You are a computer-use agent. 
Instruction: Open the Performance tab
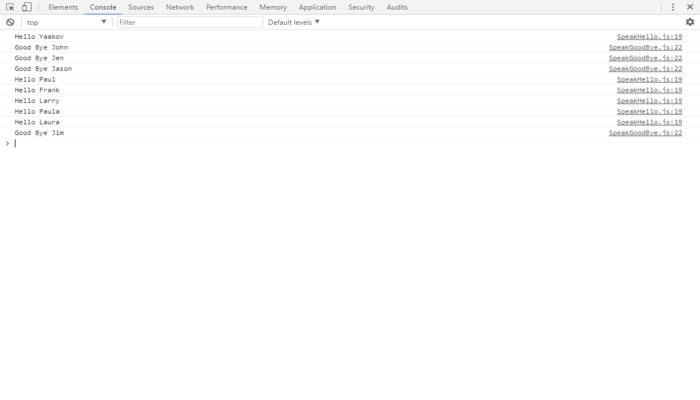point(227,7)
